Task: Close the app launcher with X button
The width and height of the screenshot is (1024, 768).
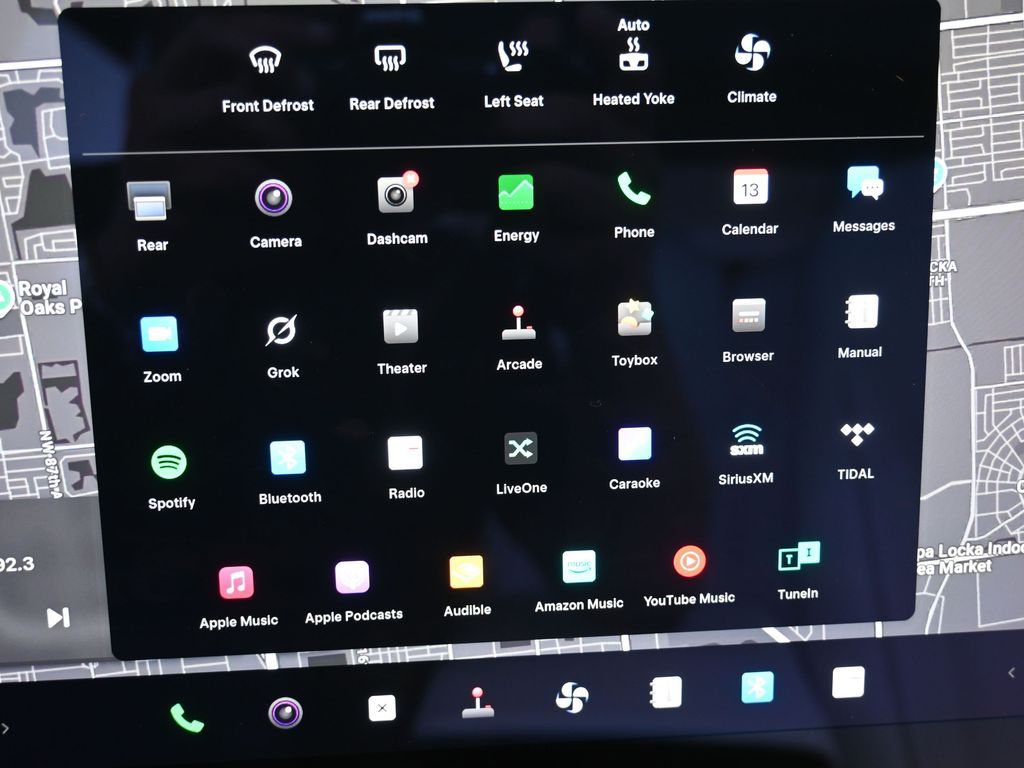Action: (382, 708)
